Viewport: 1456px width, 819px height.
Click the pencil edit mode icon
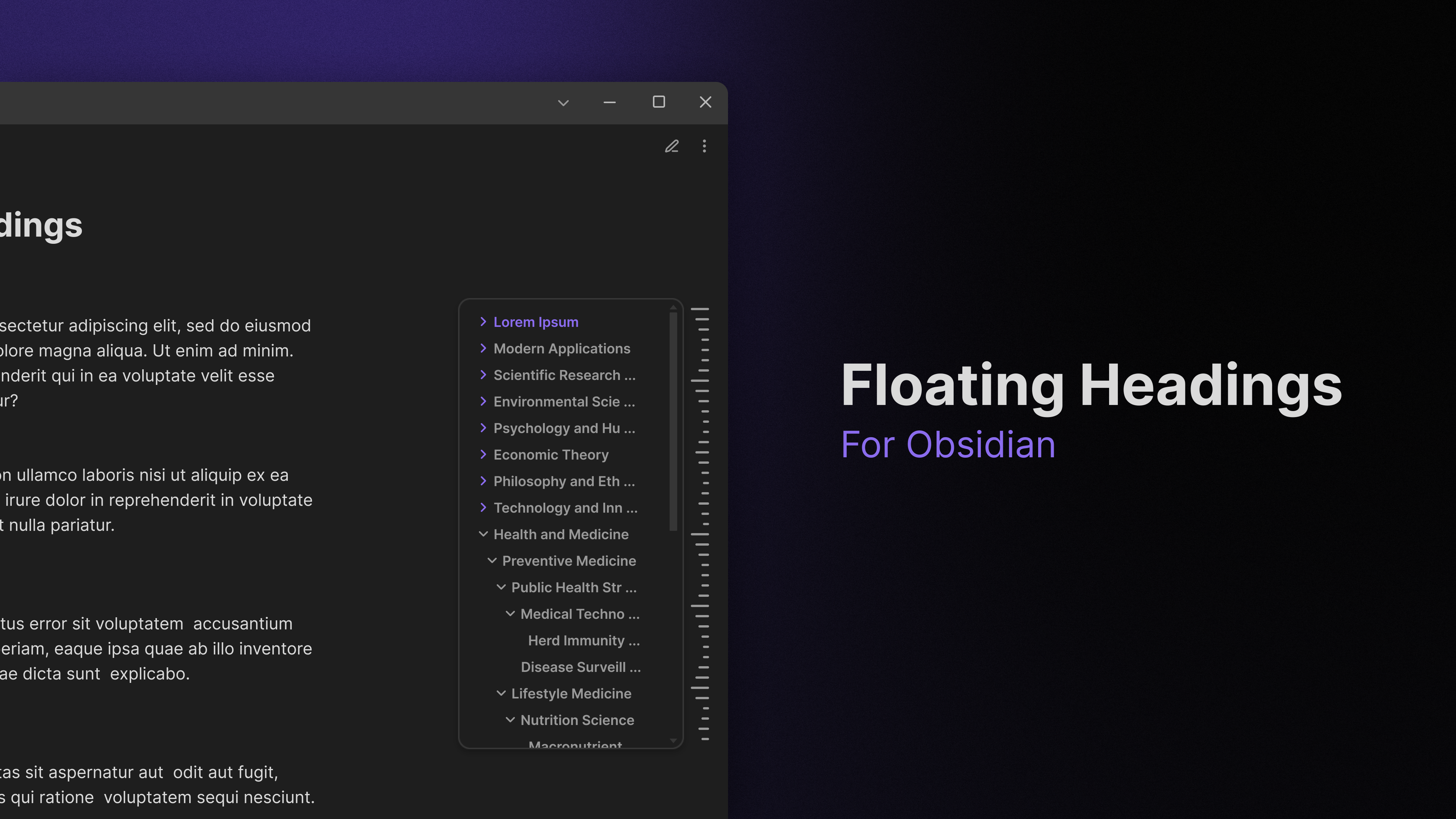(672, 146)
